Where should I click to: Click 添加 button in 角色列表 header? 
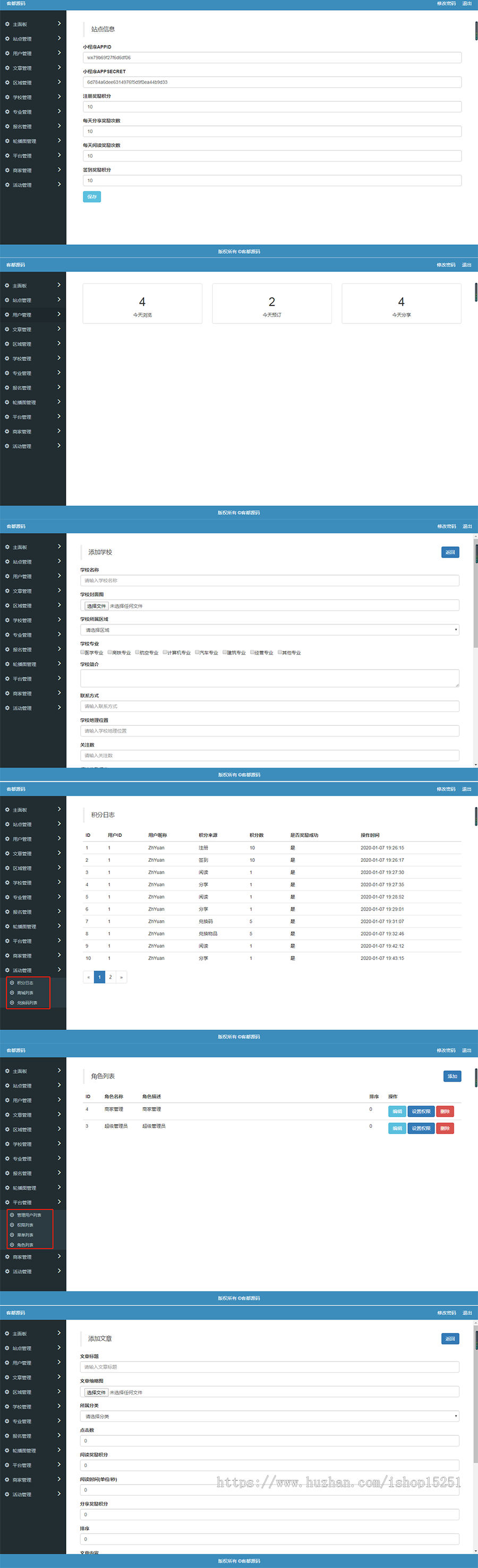(452, 1076)
